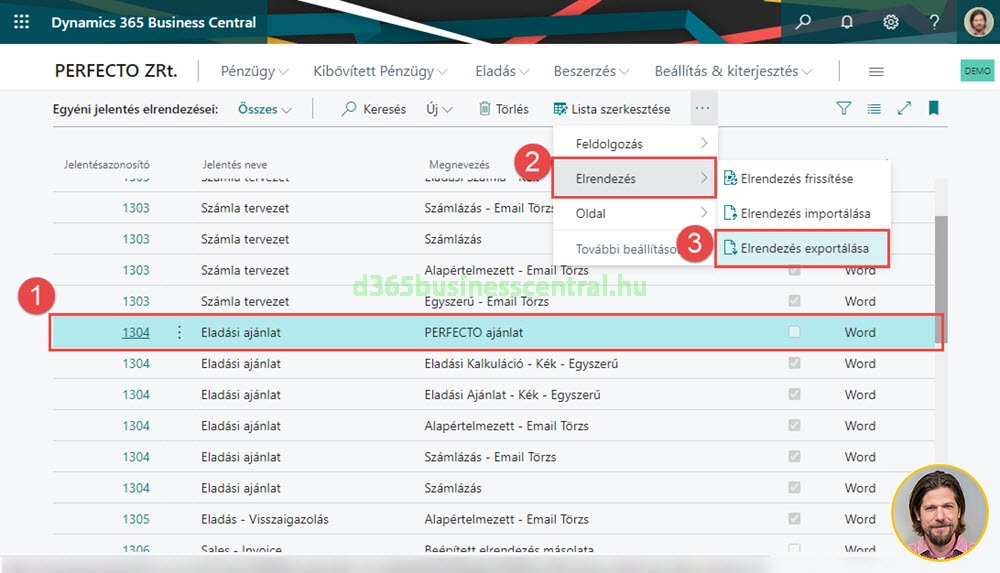This screenshot has width=1000, height=573.
Task: Click the bookmark icon in the toolbar
Action: coord(933,108)
